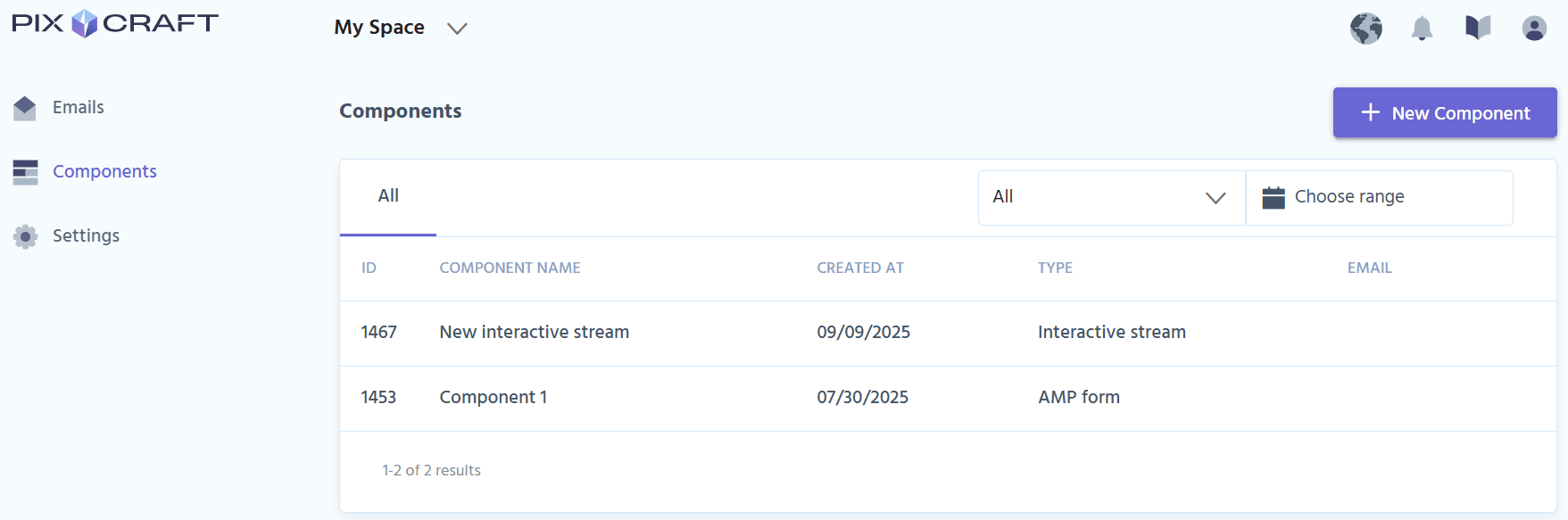Screen dimensions: 1568x520
Task: Click the chevron next to My Space
Action: click(457, 29)
